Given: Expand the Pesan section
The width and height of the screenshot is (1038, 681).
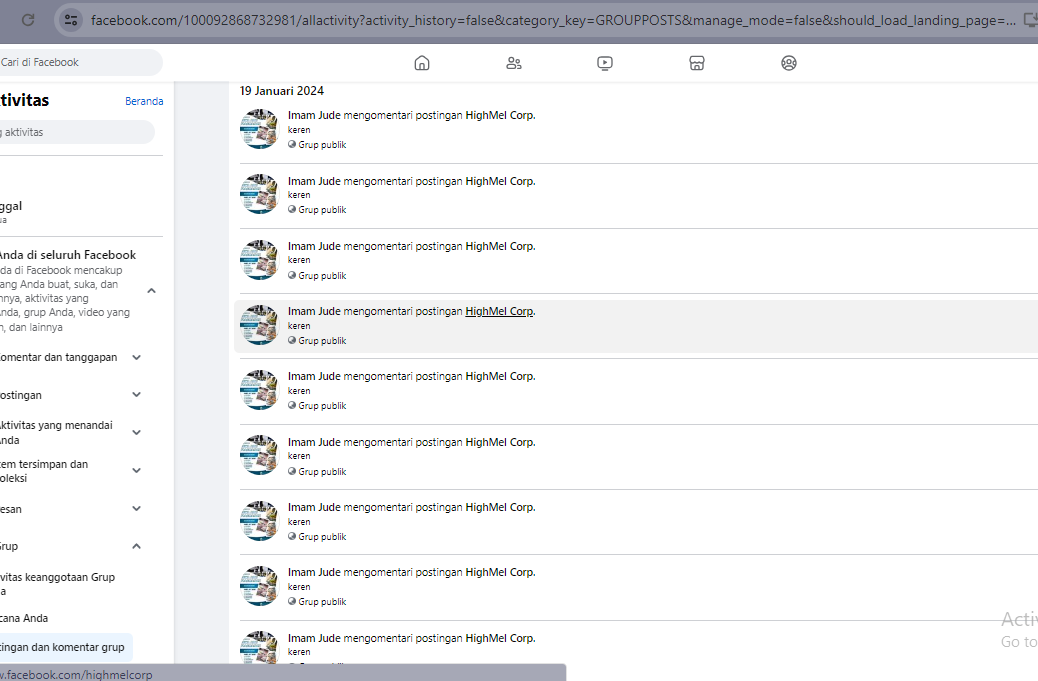Looking at the screenshot, I should (136, 509).
